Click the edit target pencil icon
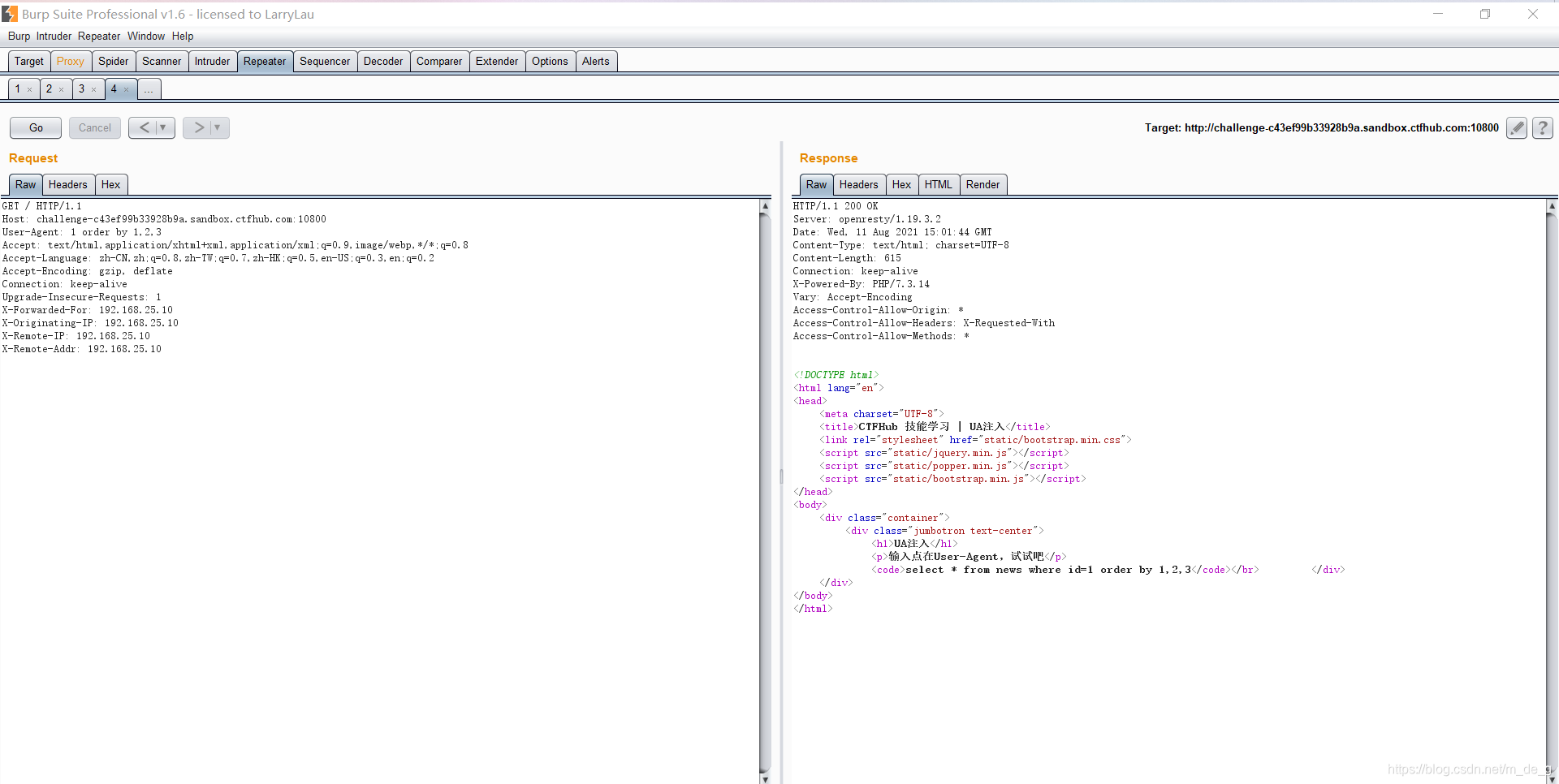Screen dimensions: 1559x784 1517,127
